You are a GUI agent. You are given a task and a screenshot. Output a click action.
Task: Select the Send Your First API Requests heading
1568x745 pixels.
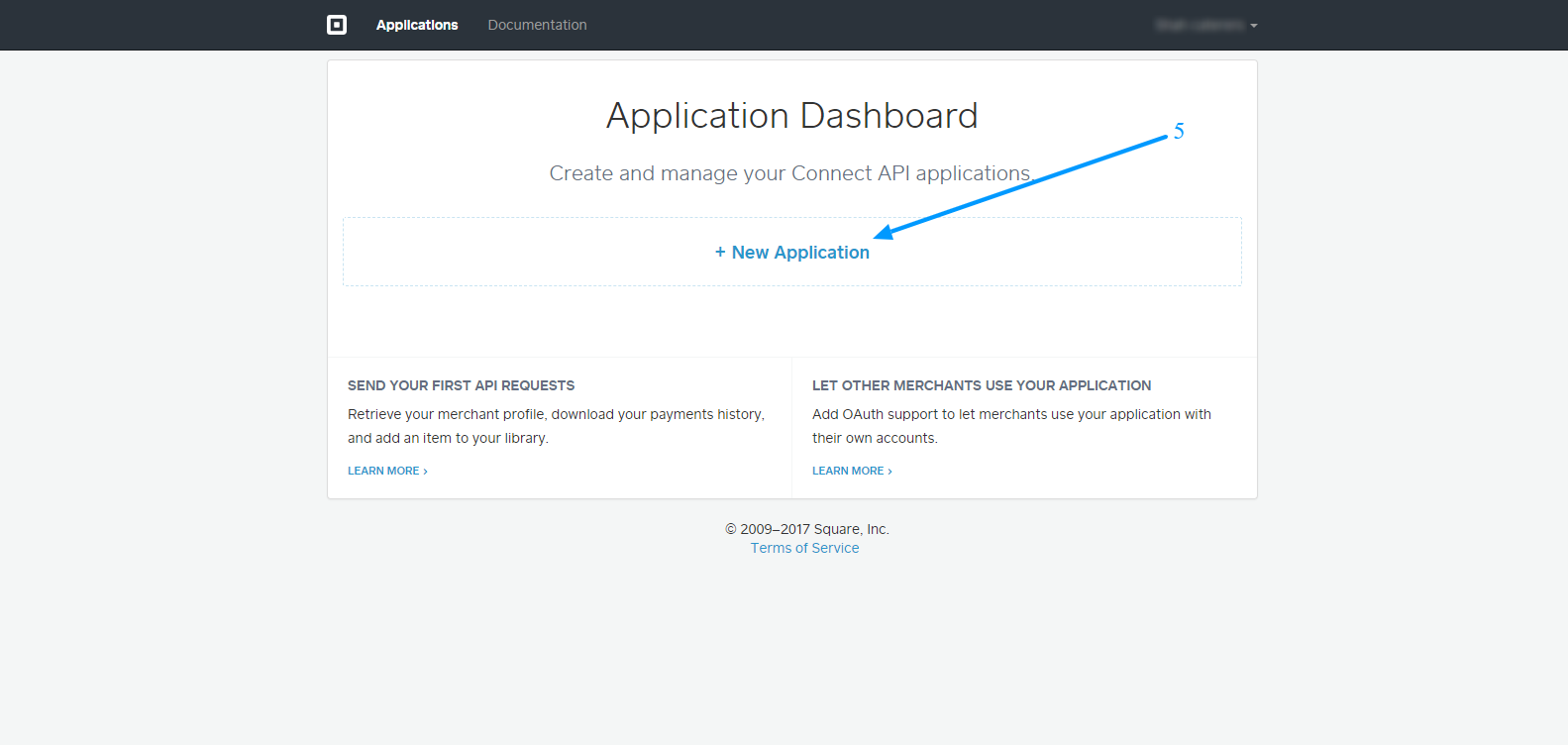(461, 385)
